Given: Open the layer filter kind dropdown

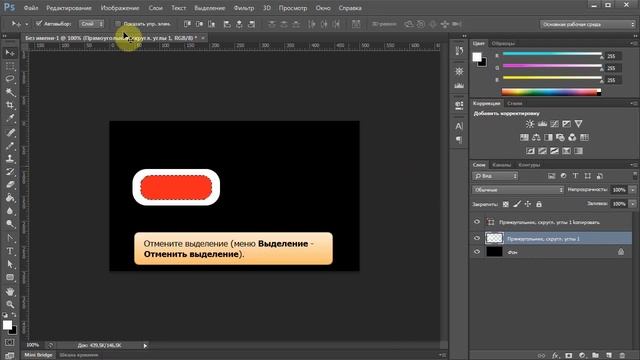Looking at the screenshot, I should pyautogui.click(x=495, y=176).
